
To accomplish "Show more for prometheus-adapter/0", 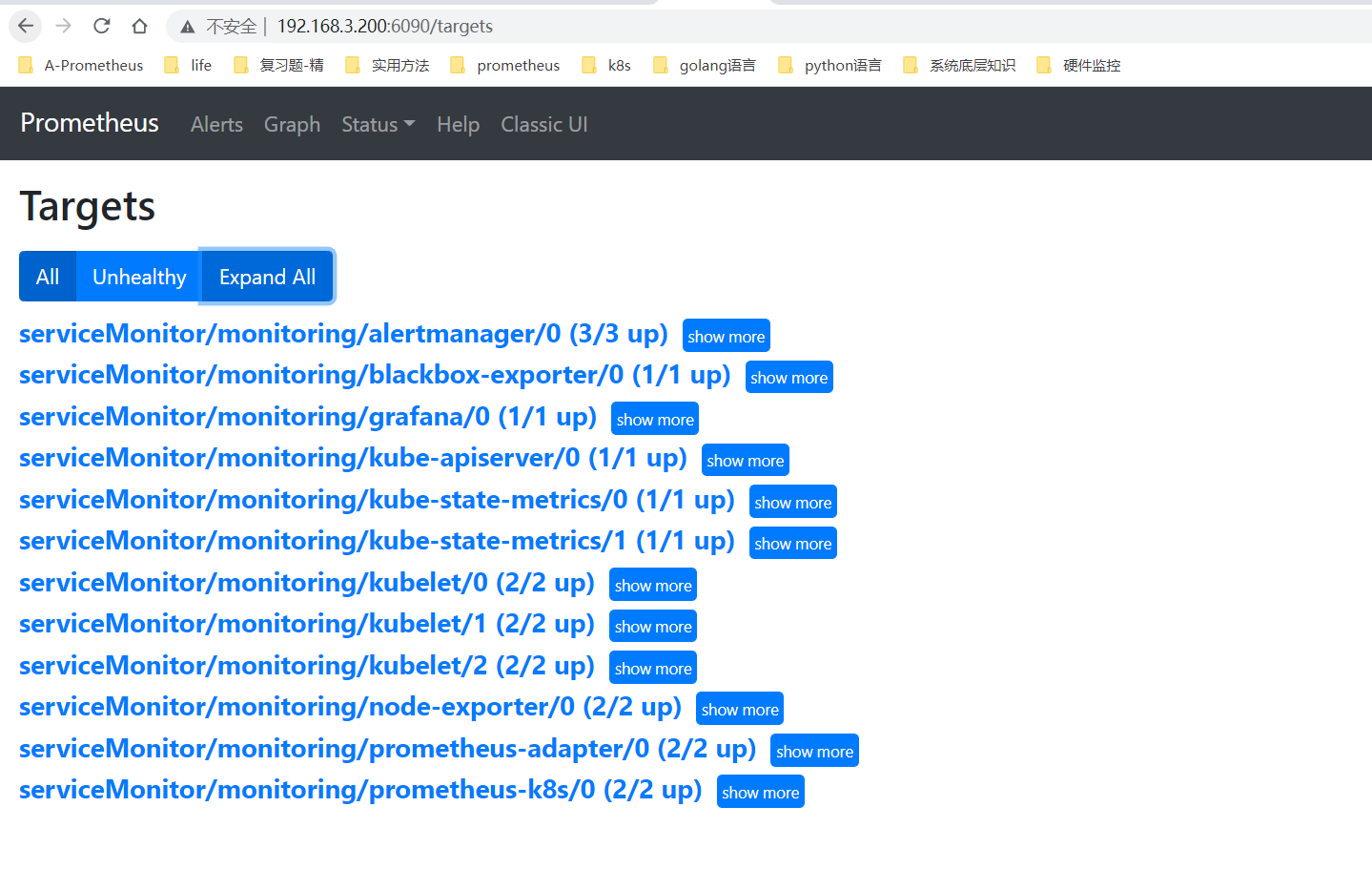I will tap(815, 751).
